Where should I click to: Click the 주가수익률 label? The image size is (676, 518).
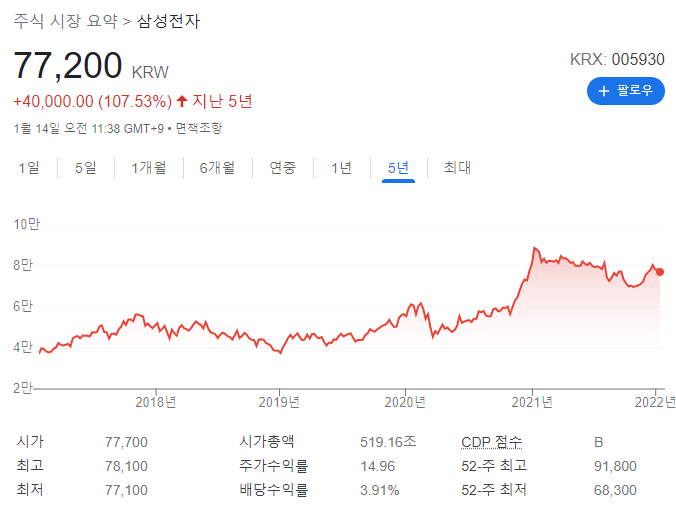(x=274, y=466)
